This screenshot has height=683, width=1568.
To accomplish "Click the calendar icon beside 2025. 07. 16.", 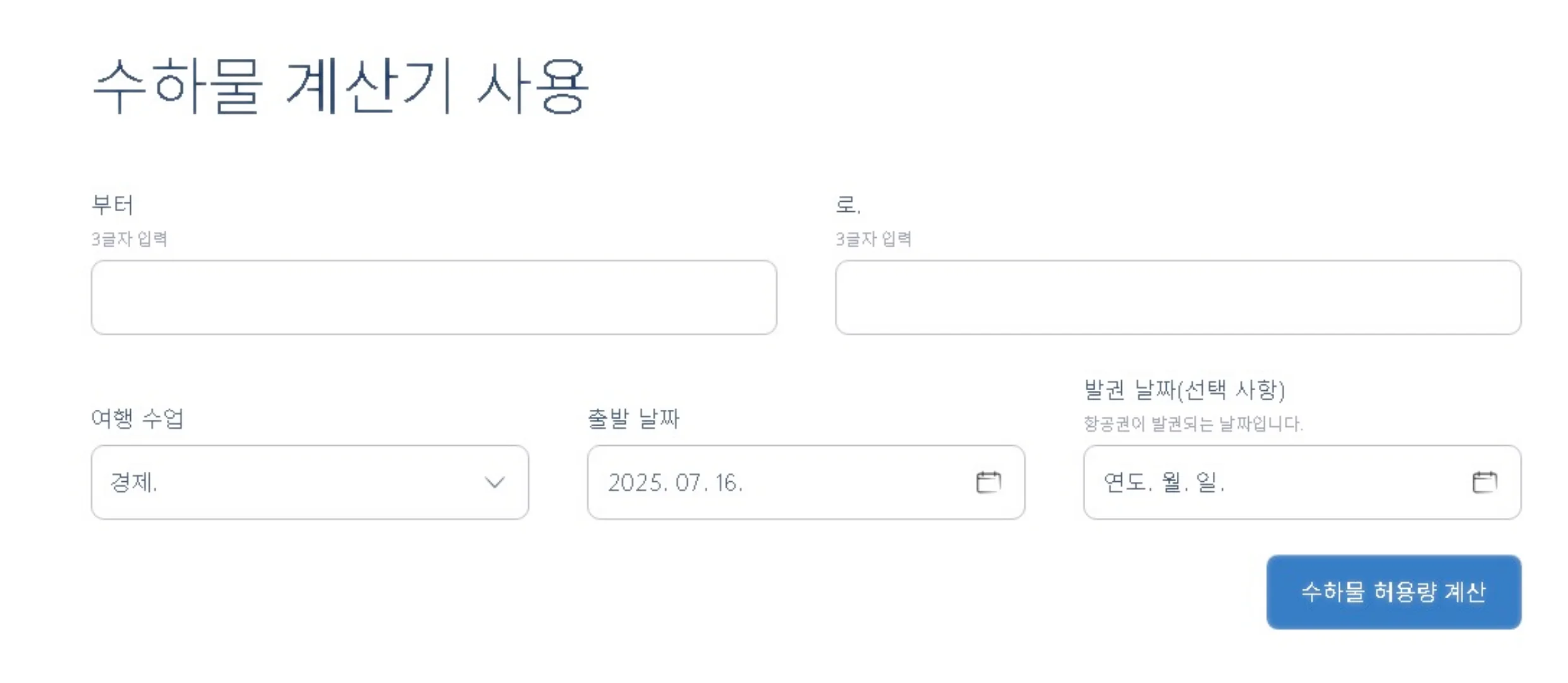I will point(989,483).
